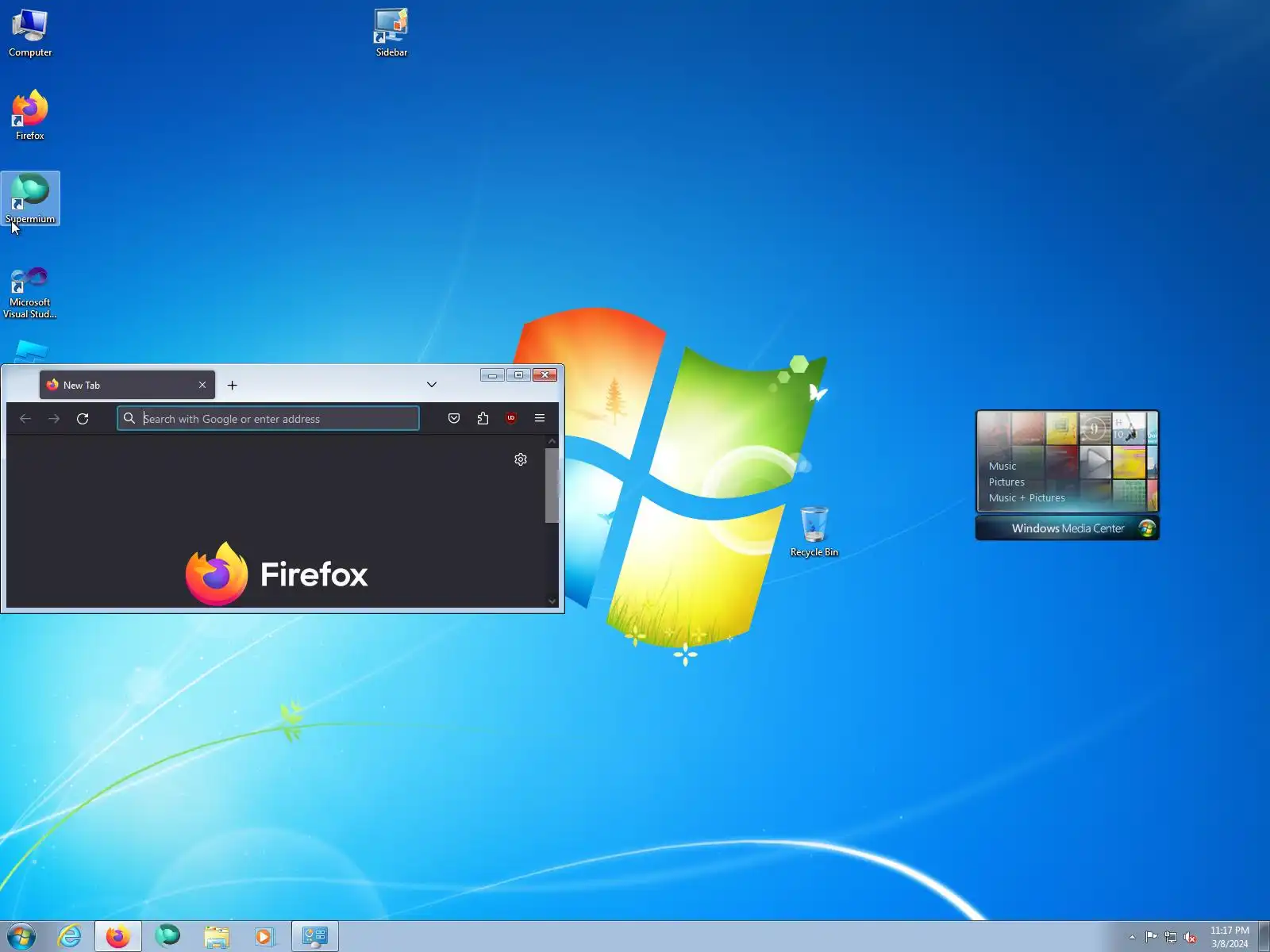Open the Firefox hamburger application menu
1270x952 pixels.
click(x=540, y=419)
